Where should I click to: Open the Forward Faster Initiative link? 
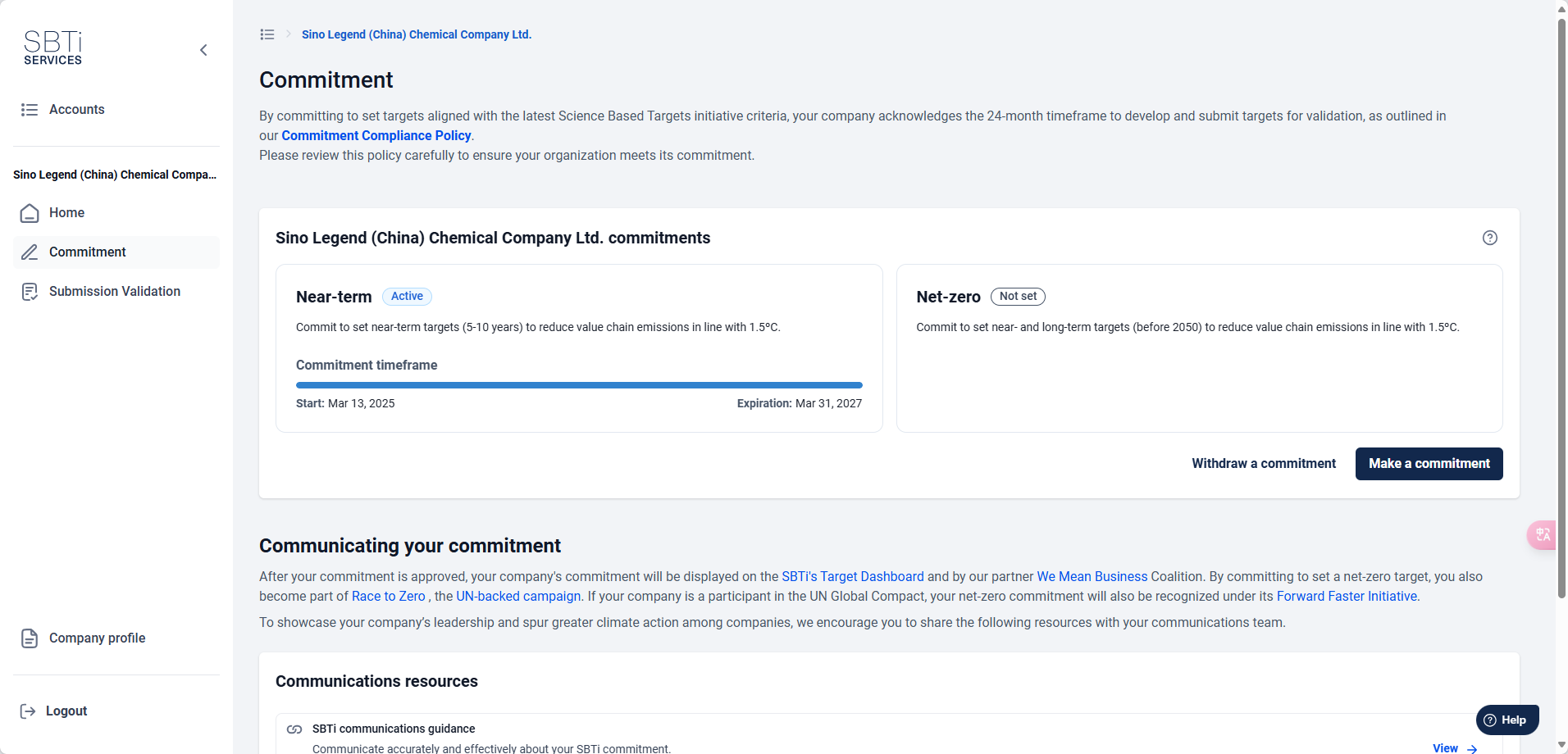click(1347, 597)
